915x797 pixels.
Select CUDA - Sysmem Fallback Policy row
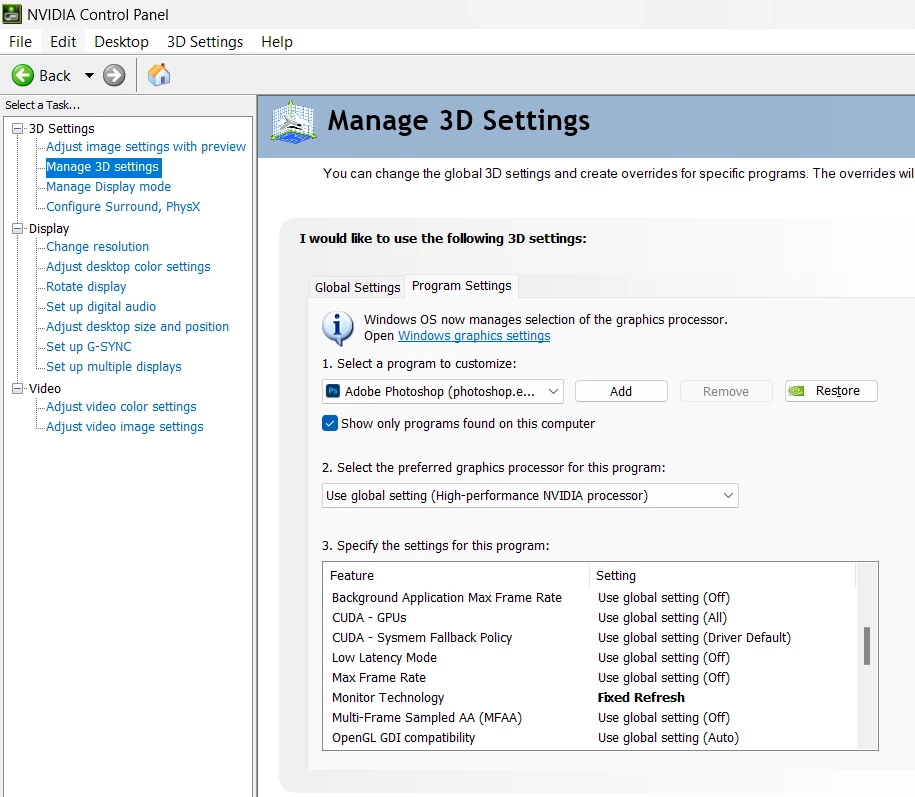589,638
